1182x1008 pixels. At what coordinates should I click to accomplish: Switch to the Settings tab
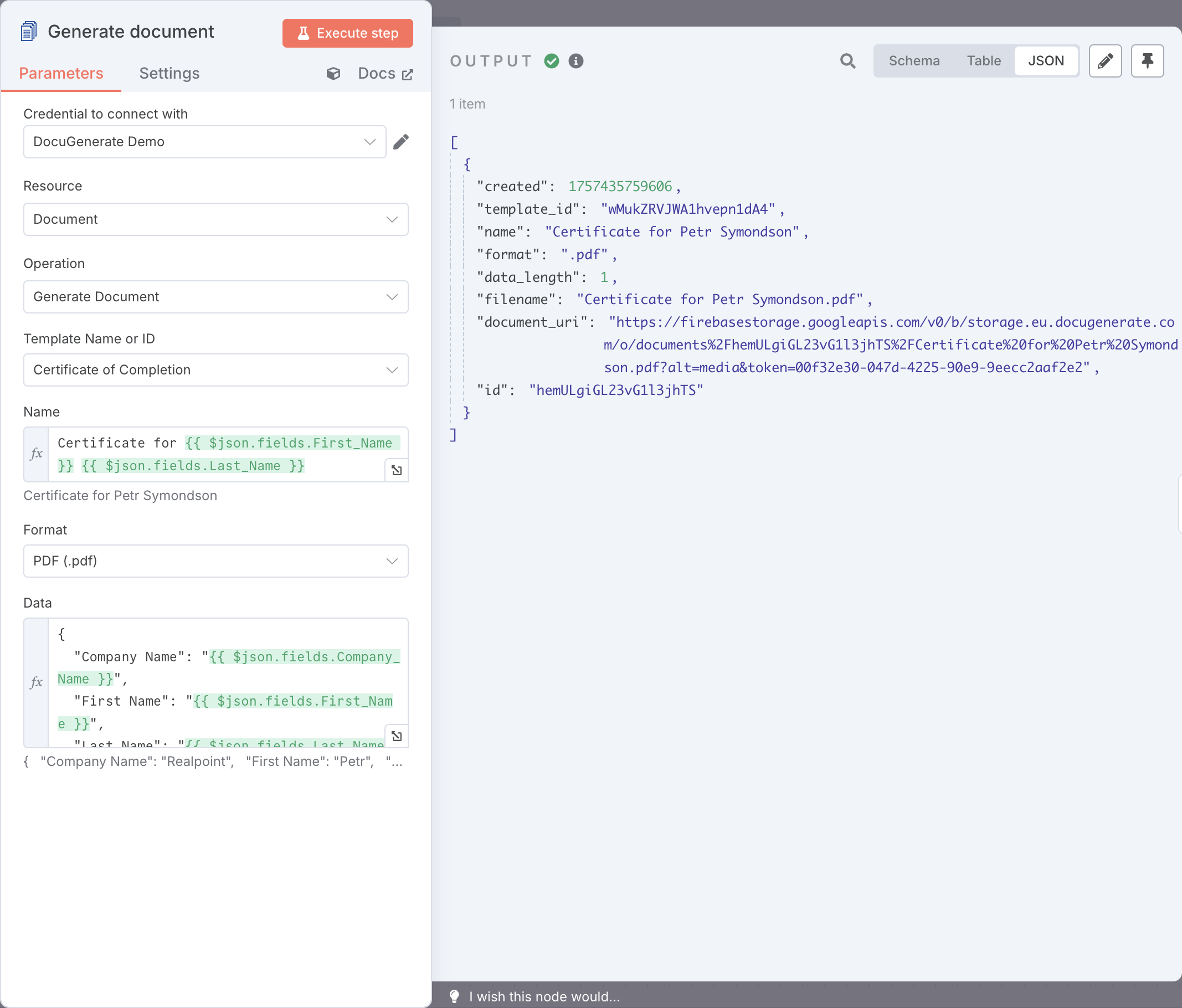(169, 74)
